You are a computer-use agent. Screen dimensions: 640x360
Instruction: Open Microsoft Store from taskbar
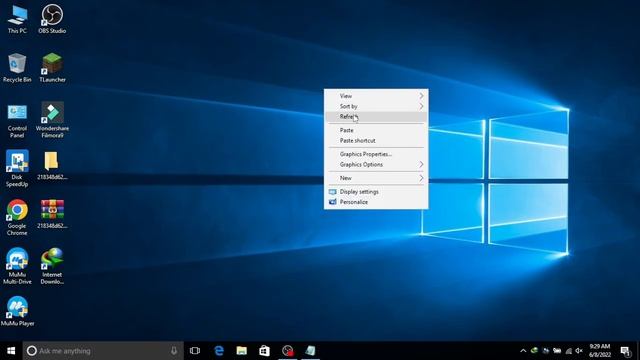(x=264, y=351)
